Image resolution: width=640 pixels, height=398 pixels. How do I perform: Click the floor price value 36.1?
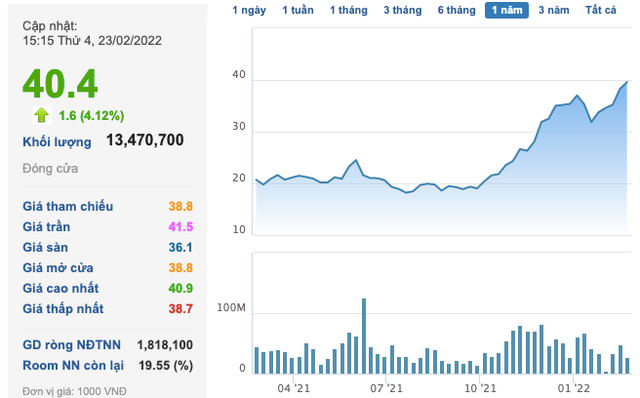[x=181, y=247]
